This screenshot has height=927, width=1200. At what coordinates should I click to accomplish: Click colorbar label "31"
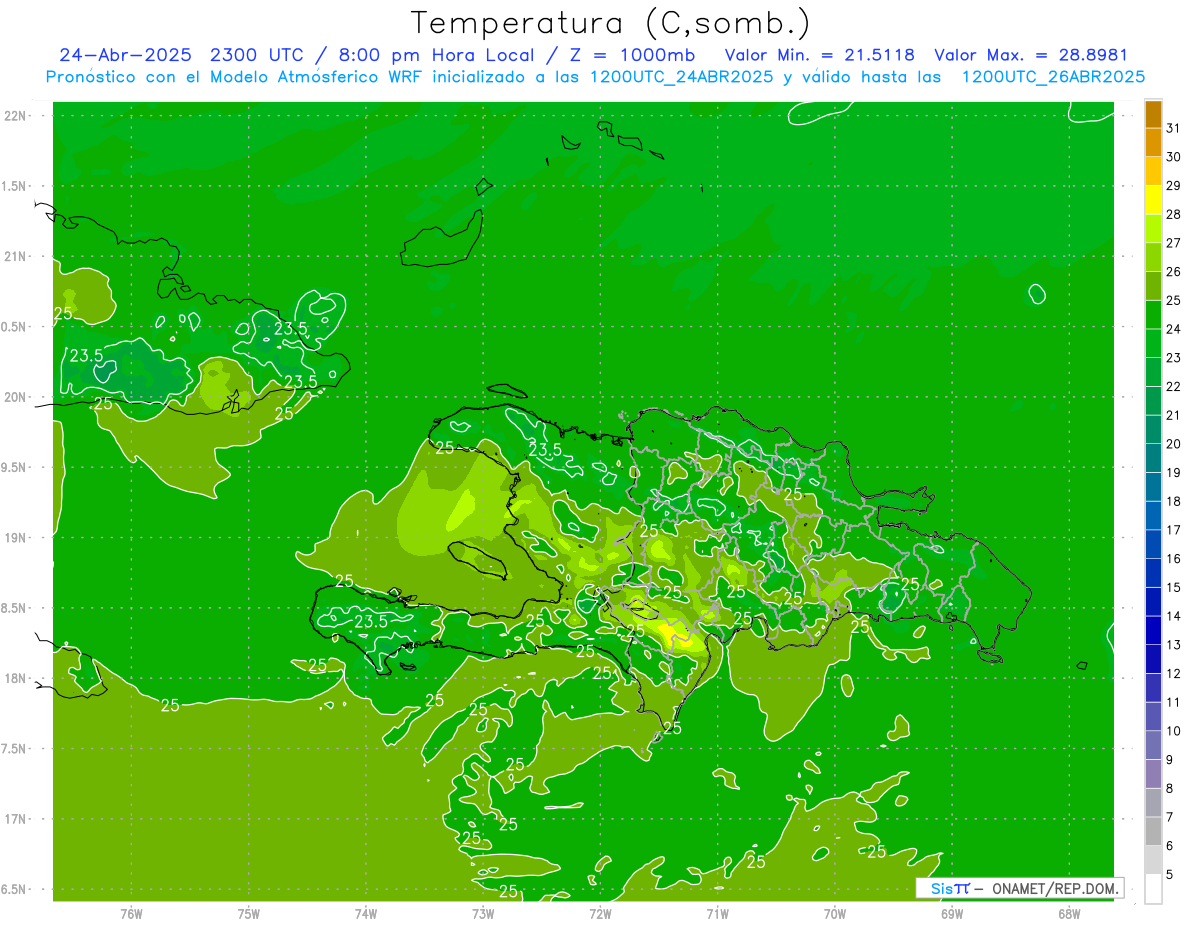pos(1173,128)
